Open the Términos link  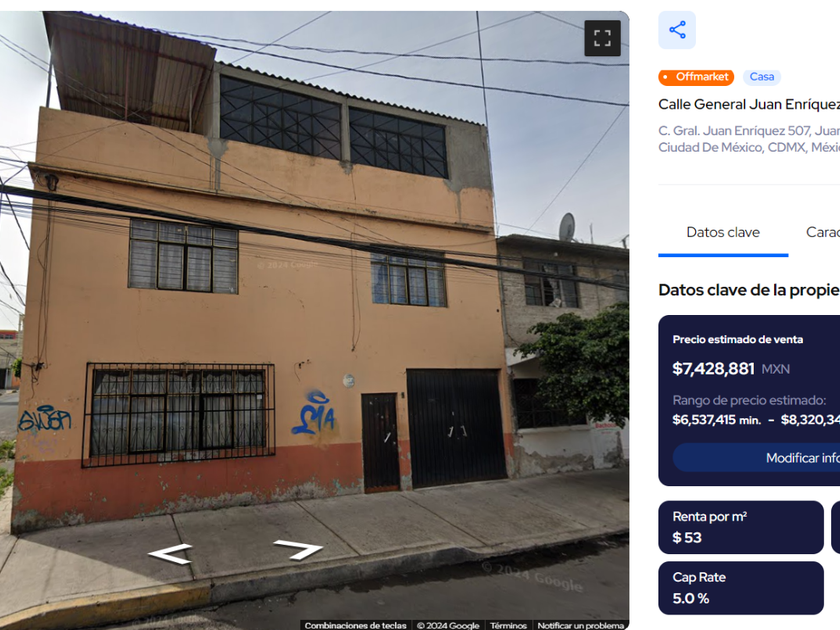(x=508, y=625)
